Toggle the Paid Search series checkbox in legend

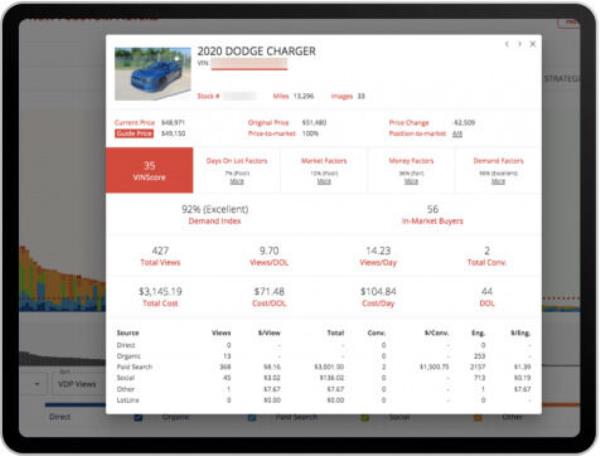pyautogui.click(x=252, y=417)
